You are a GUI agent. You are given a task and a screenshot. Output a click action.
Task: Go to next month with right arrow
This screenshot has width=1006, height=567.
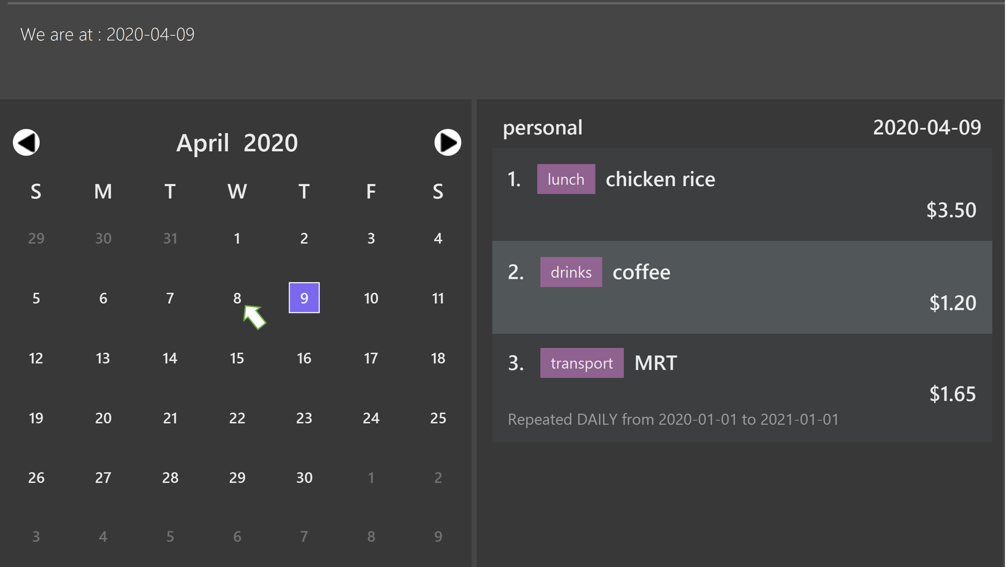[447, 142]
